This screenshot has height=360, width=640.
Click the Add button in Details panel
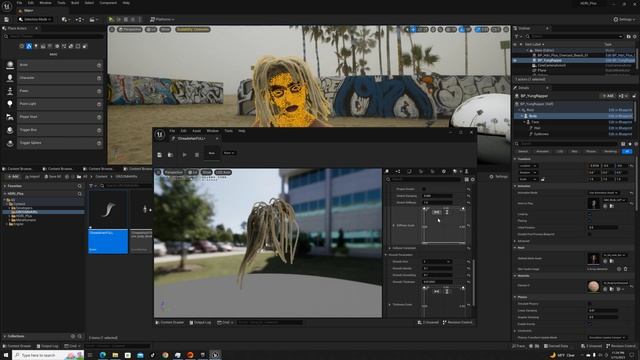click(x=608, y=96)
